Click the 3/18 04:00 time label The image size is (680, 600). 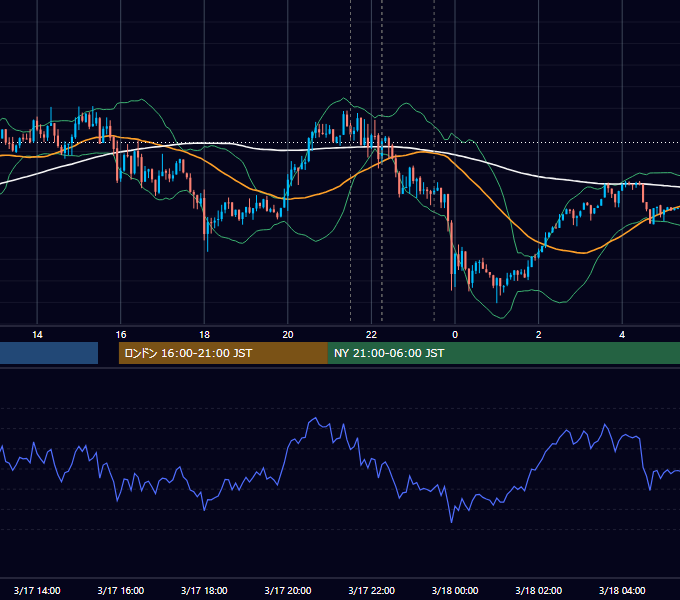tap(622, 590)
